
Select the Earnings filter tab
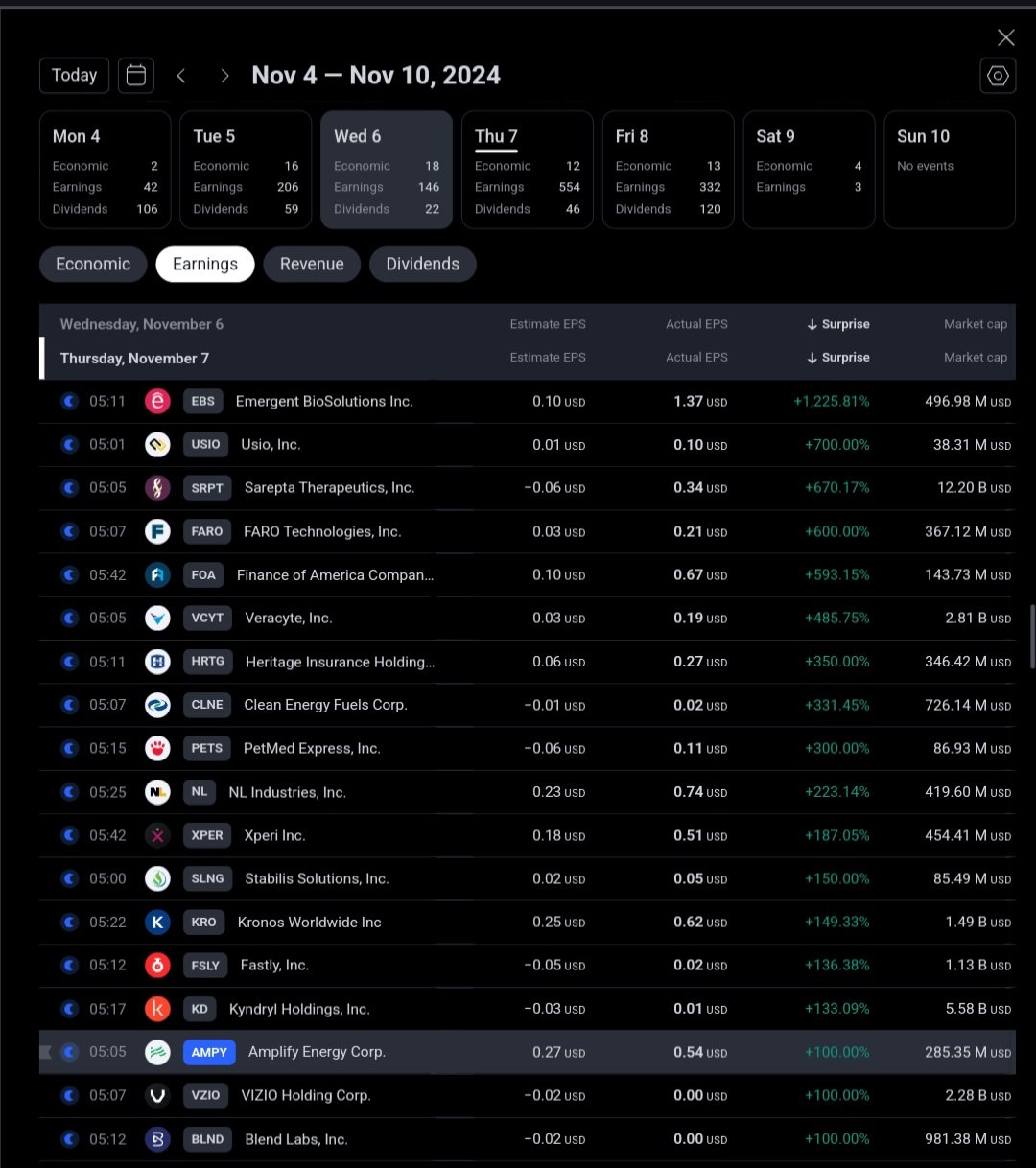(x=205, y=265)
